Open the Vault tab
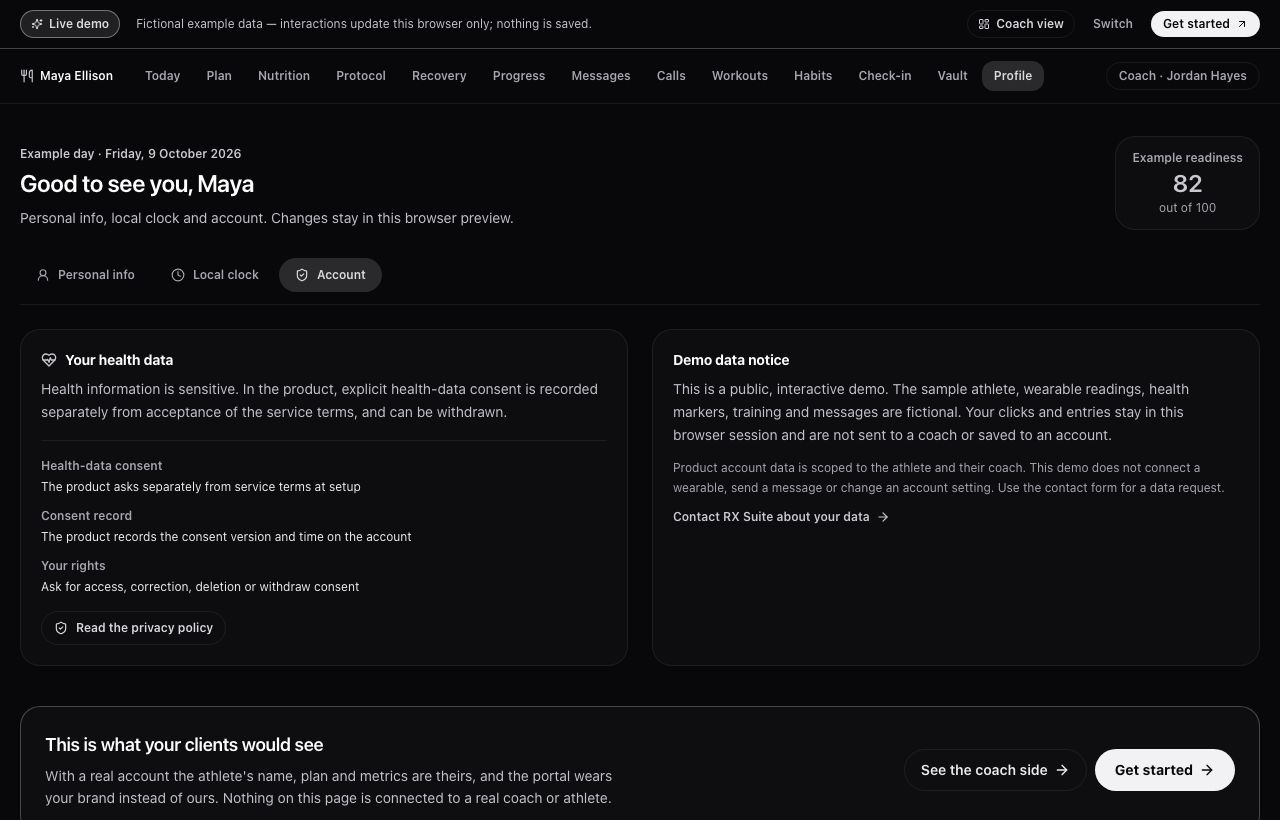 tap(952, 76)
